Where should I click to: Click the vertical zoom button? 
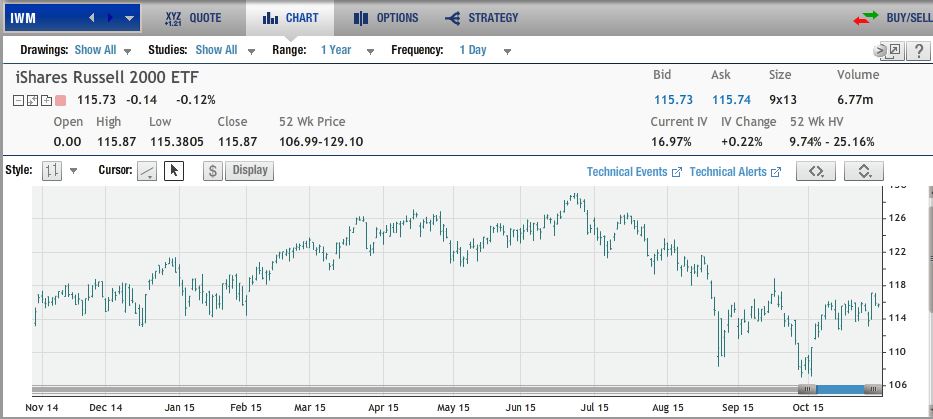(863, 171)
